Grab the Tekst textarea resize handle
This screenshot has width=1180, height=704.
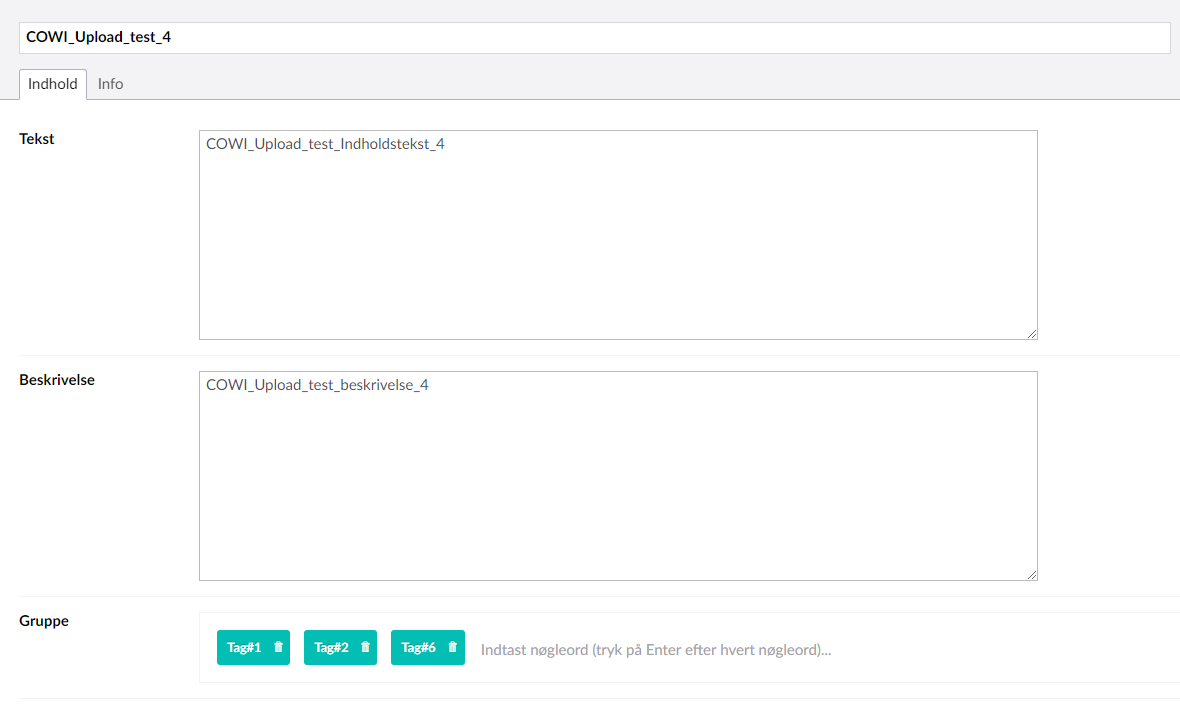click(1031, 333)
